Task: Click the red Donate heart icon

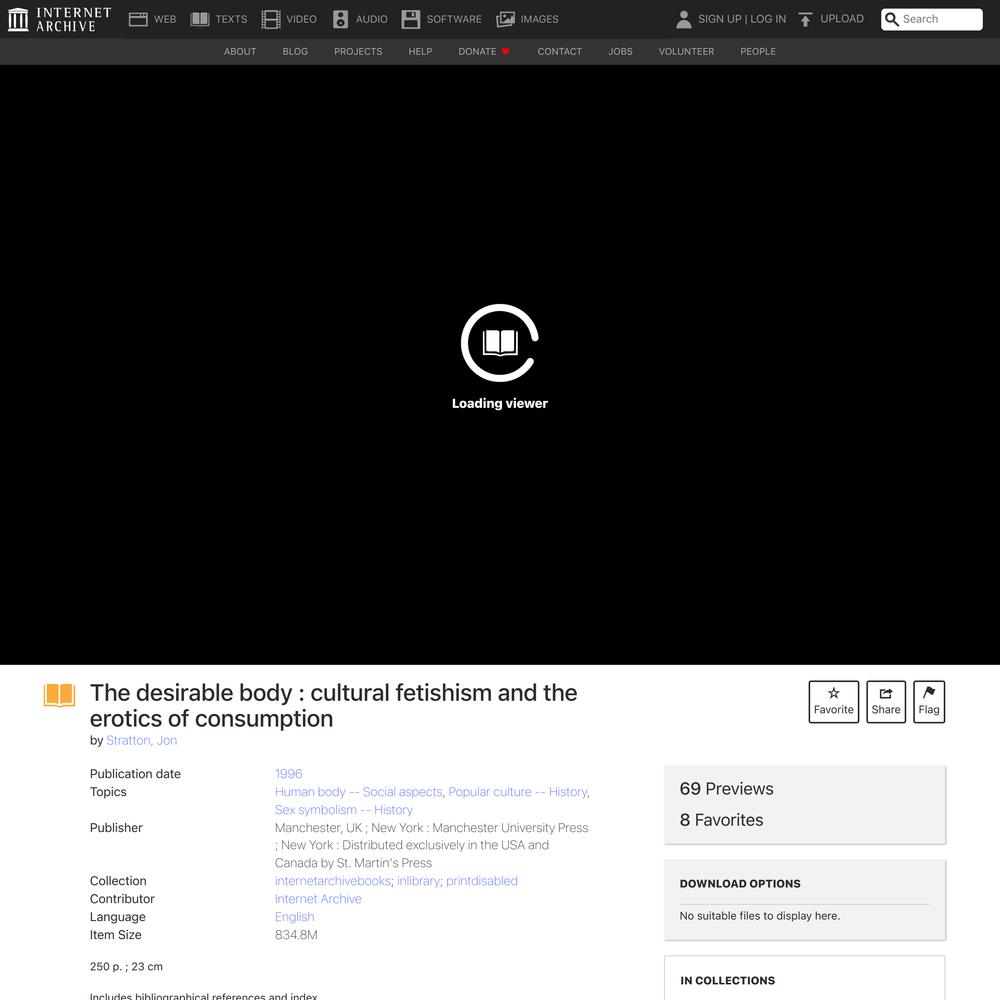Action: (505, 52)
